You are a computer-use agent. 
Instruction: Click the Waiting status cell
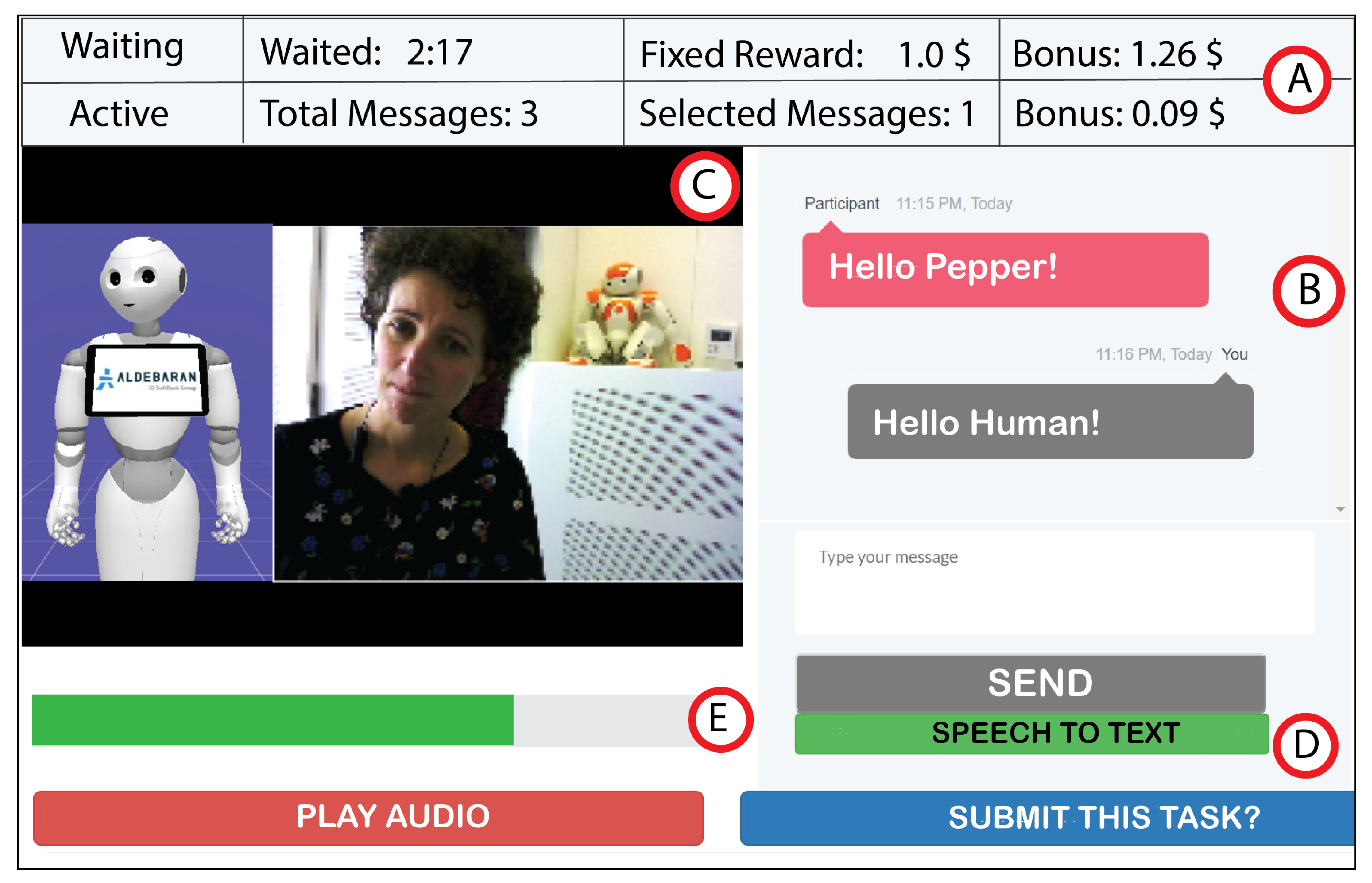(132, 50)
